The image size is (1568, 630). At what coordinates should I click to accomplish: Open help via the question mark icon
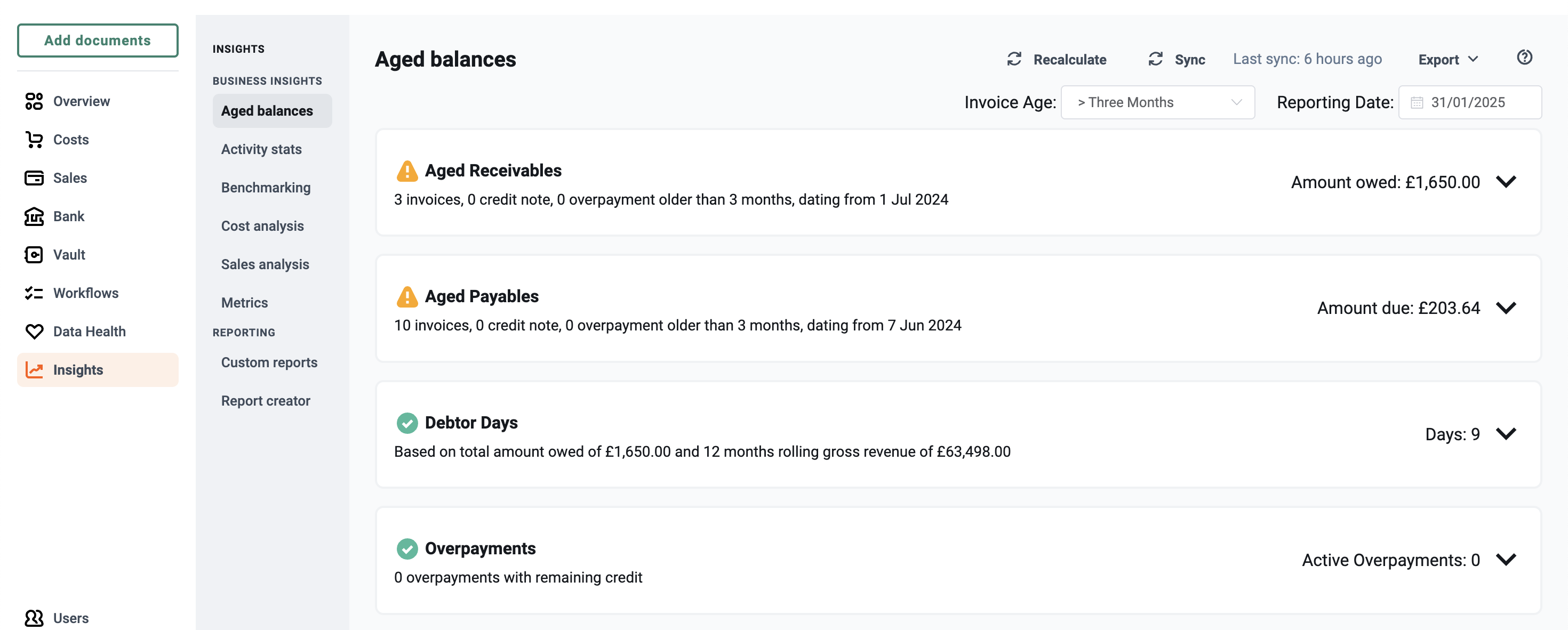coord(1524,57)
